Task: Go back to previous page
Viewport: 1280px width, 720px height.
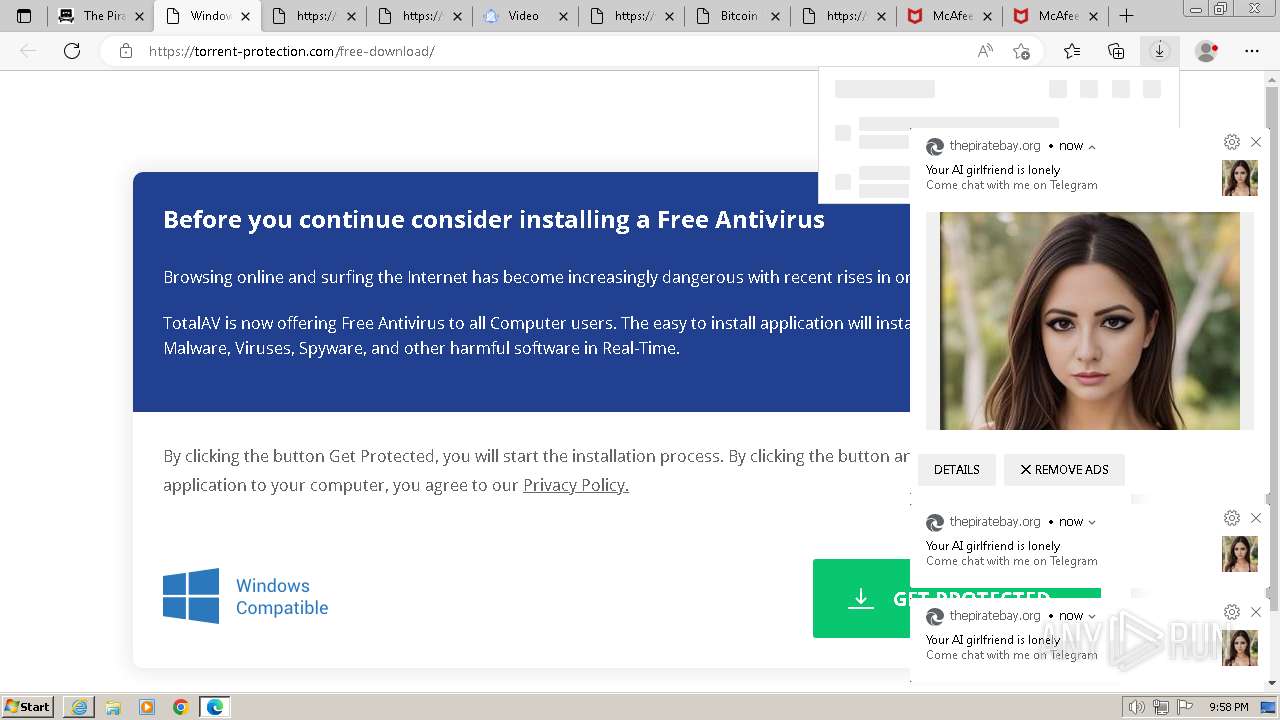Action: tap(28, 51)
